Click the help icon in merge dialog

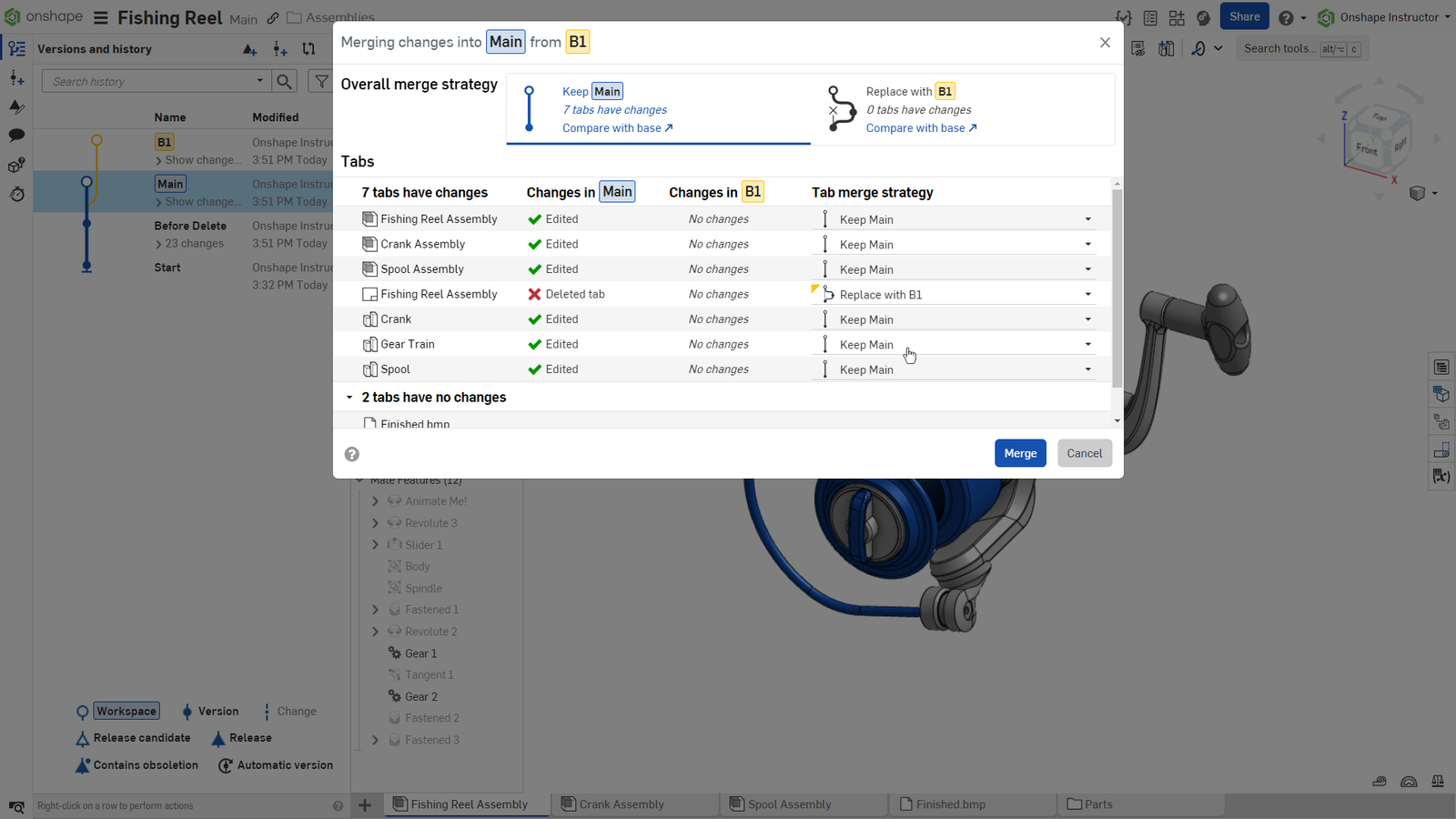click(352, 454)
